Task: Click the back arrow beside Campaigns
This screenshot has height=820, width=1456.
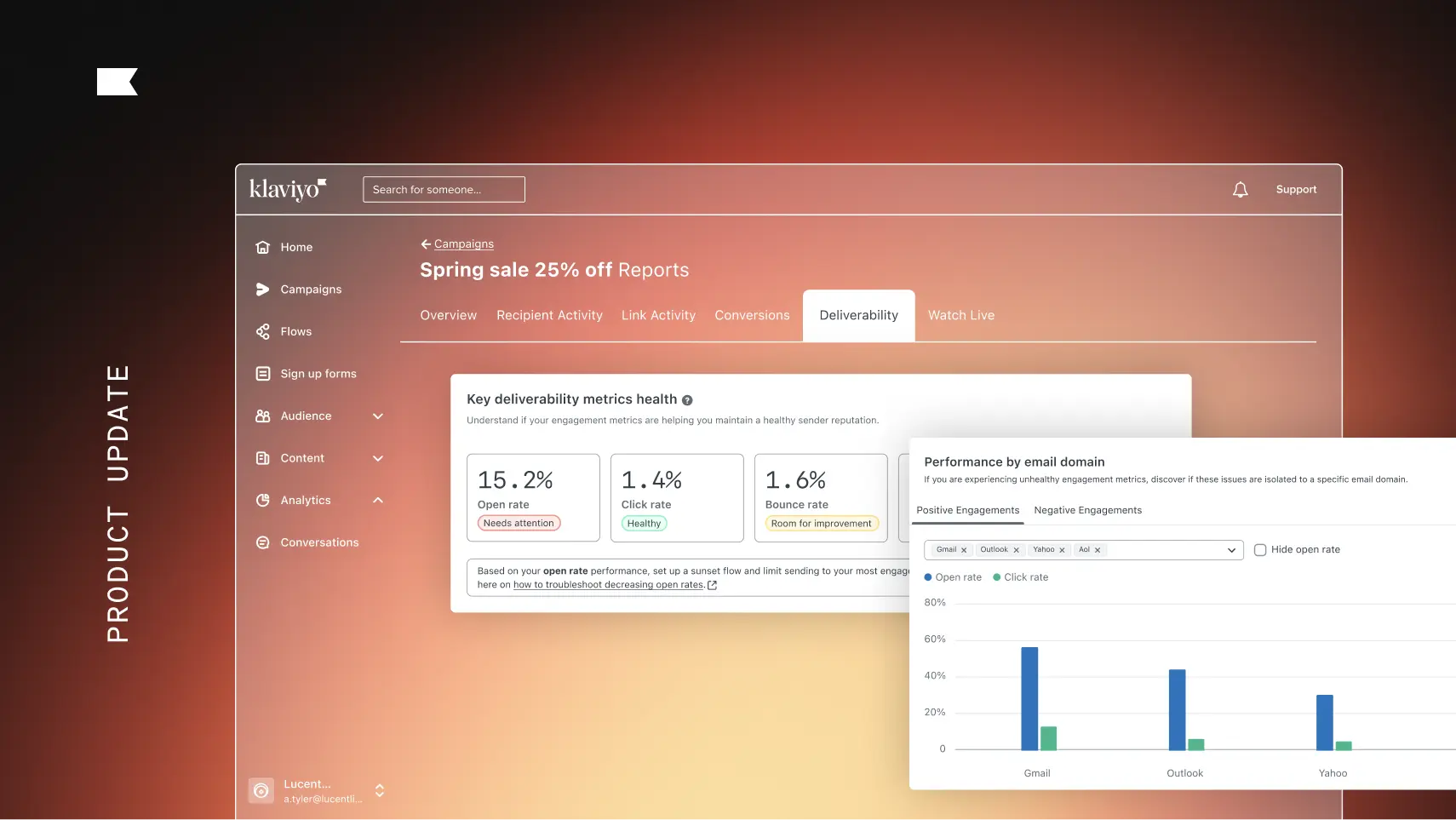Action: pos(426,244)
